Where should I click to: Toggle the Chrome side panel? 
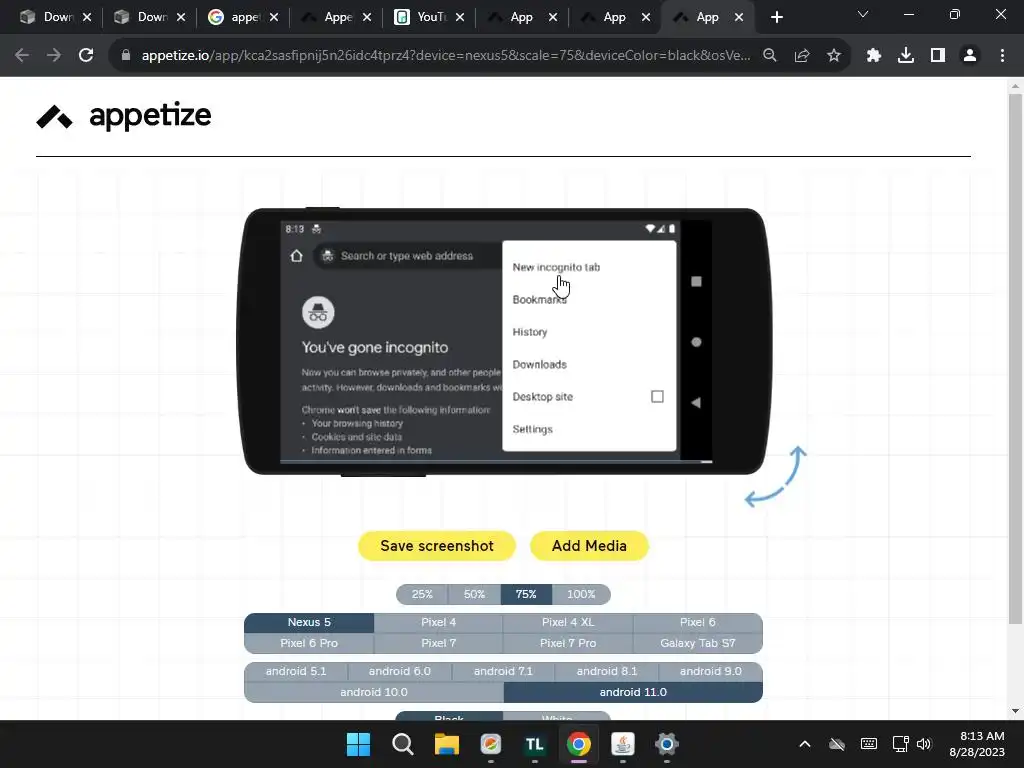(x=938, y=56)
